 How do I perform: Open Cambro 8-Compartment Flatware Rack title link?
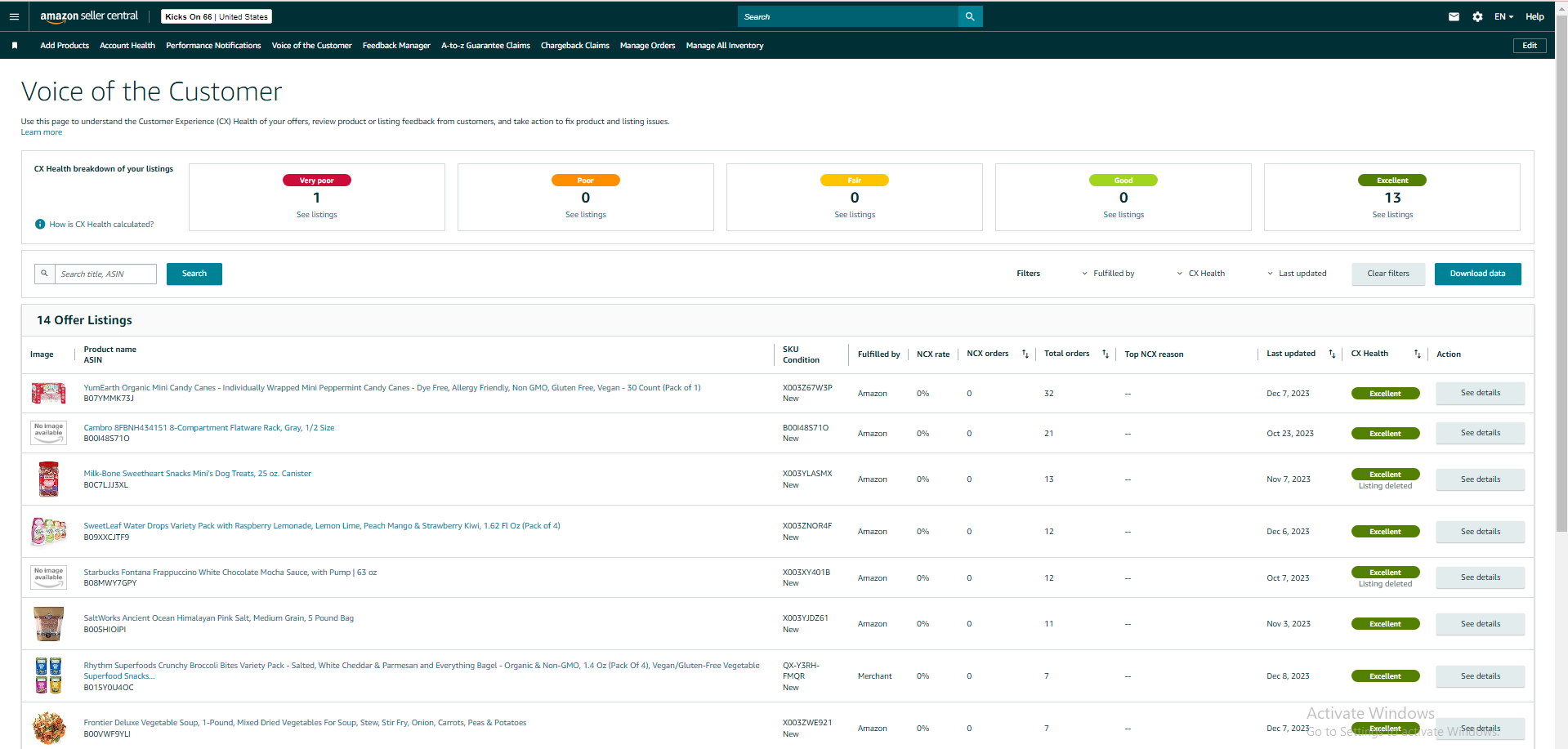coord(209,428)
